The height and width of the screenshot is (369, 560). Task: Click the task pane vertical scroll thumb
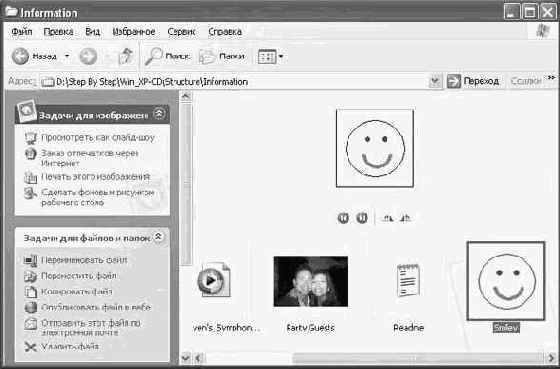[x=186, y=184]
